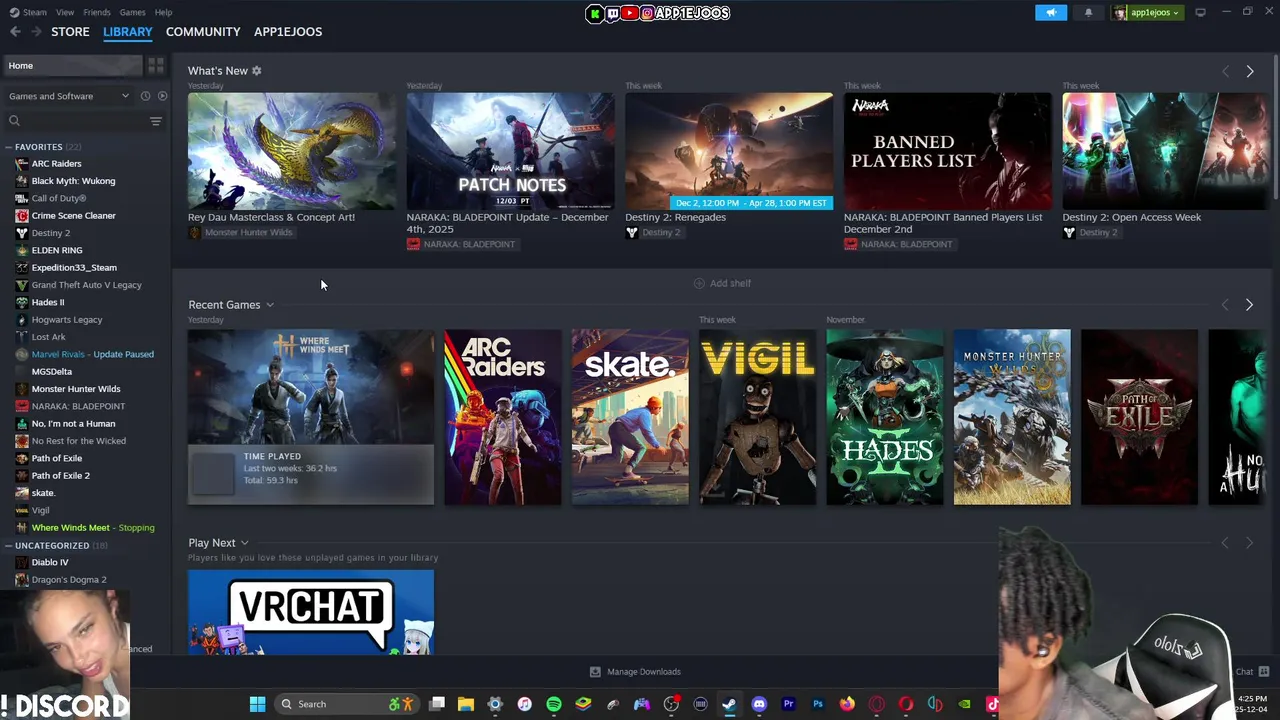Open skate. recent game cover
This screenshot has height=720, width=1280.
[x=630, y=417]
